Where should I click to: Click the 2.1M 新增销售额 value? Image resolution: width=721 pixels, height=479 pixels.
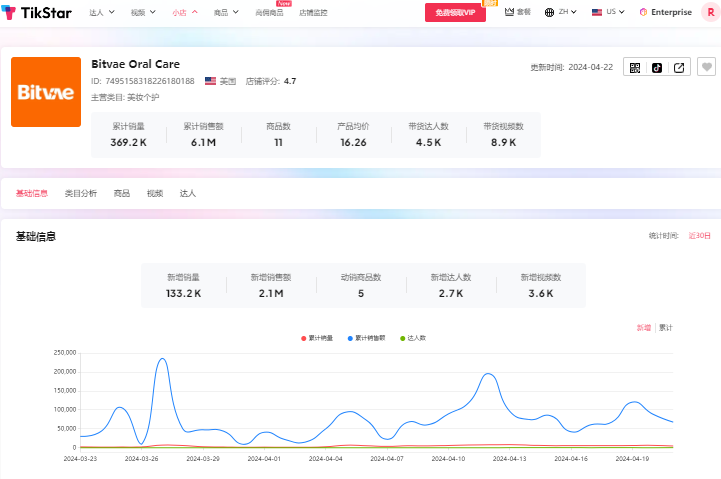tap(271, 293)
